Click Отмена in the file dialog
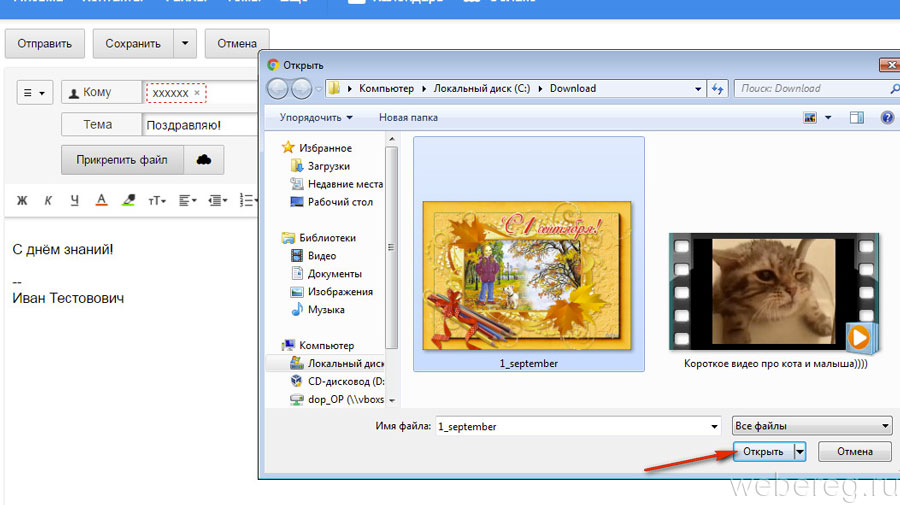This screenshot has width=900, height=505. coord(855,452)
